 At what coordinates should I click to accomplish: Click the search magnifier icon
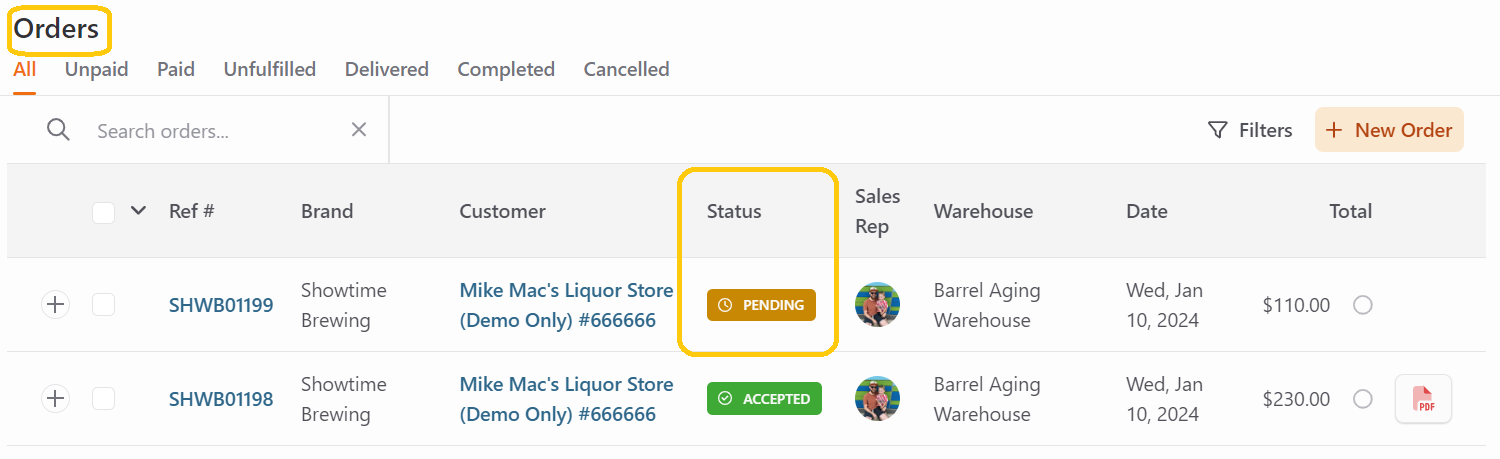coord(58,130)
